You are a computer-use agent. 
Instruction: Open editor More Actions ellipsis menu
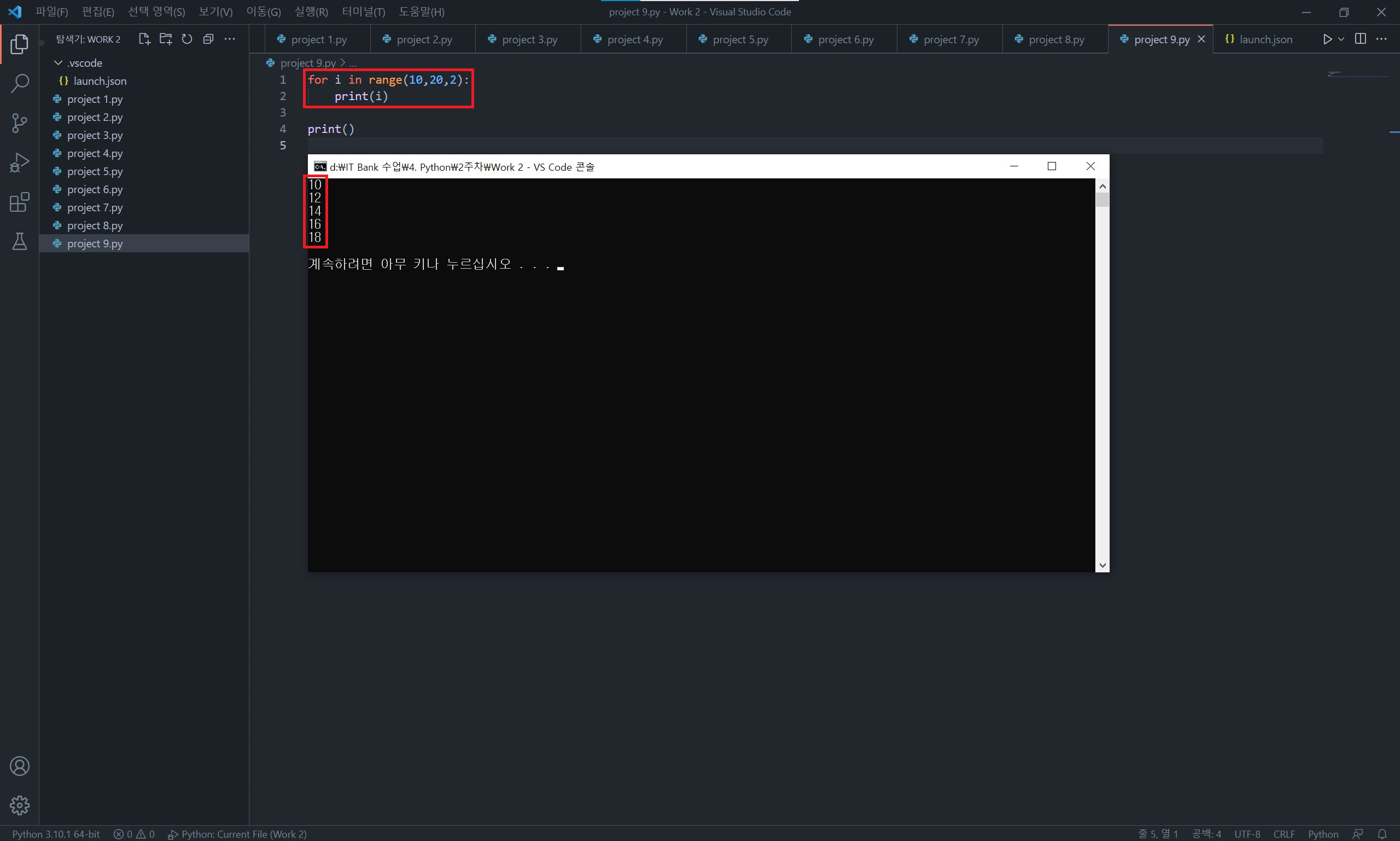(1381, 39)
